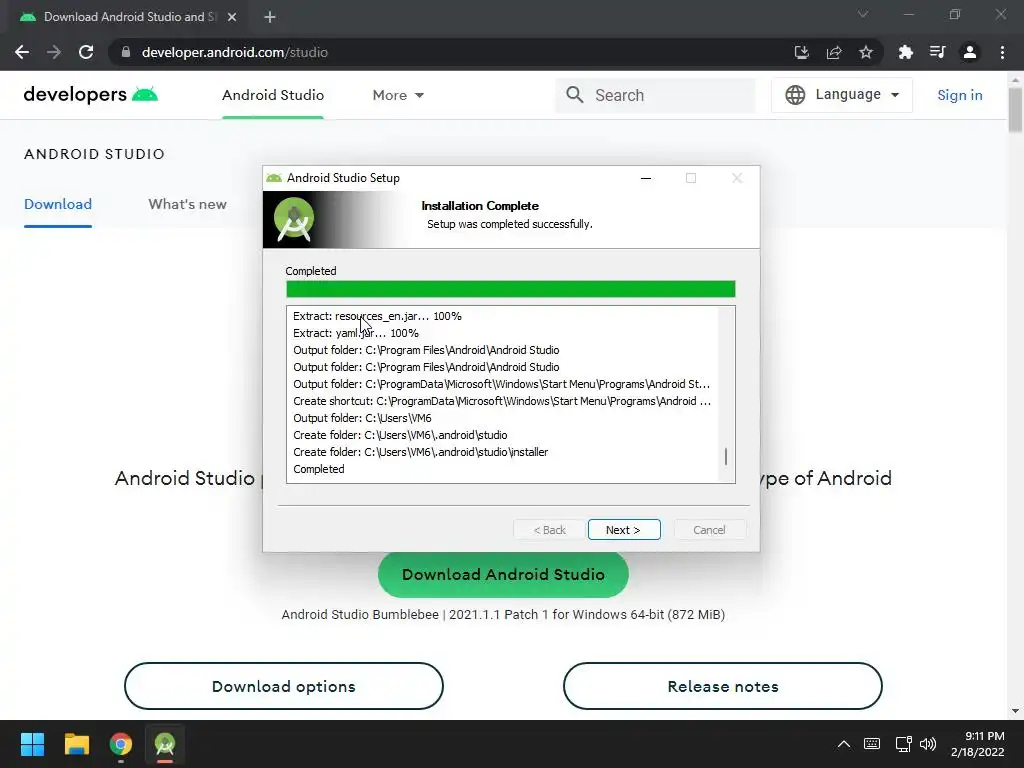Screen dimensions: 1024x768
Task: Select 'Extract: resources_en.jar... 100%' log line
Action: pyautogui.click(x=377, y=316)
